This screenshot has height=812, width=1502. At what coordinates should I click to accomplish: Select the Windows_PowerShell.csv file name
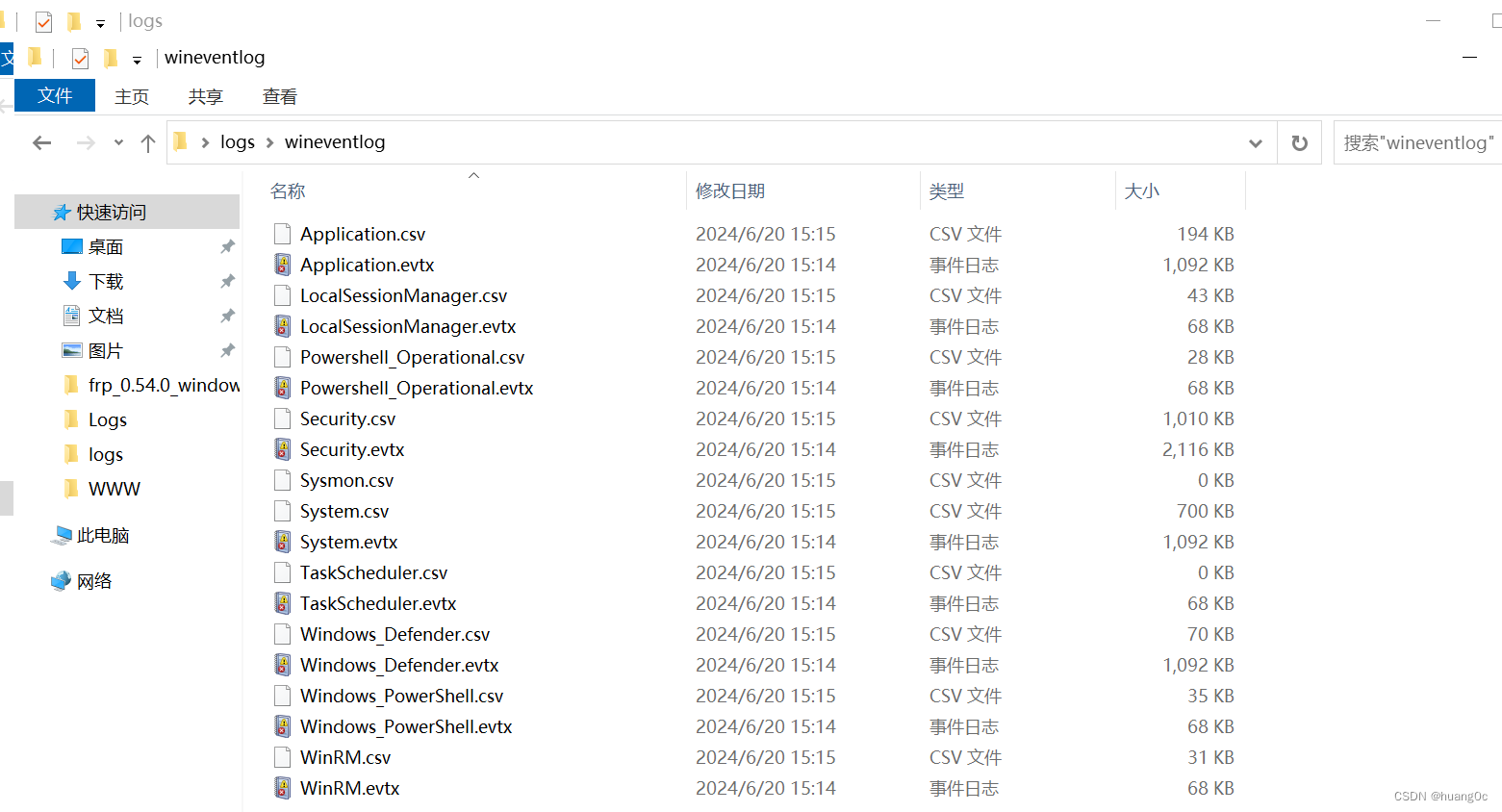401,696
